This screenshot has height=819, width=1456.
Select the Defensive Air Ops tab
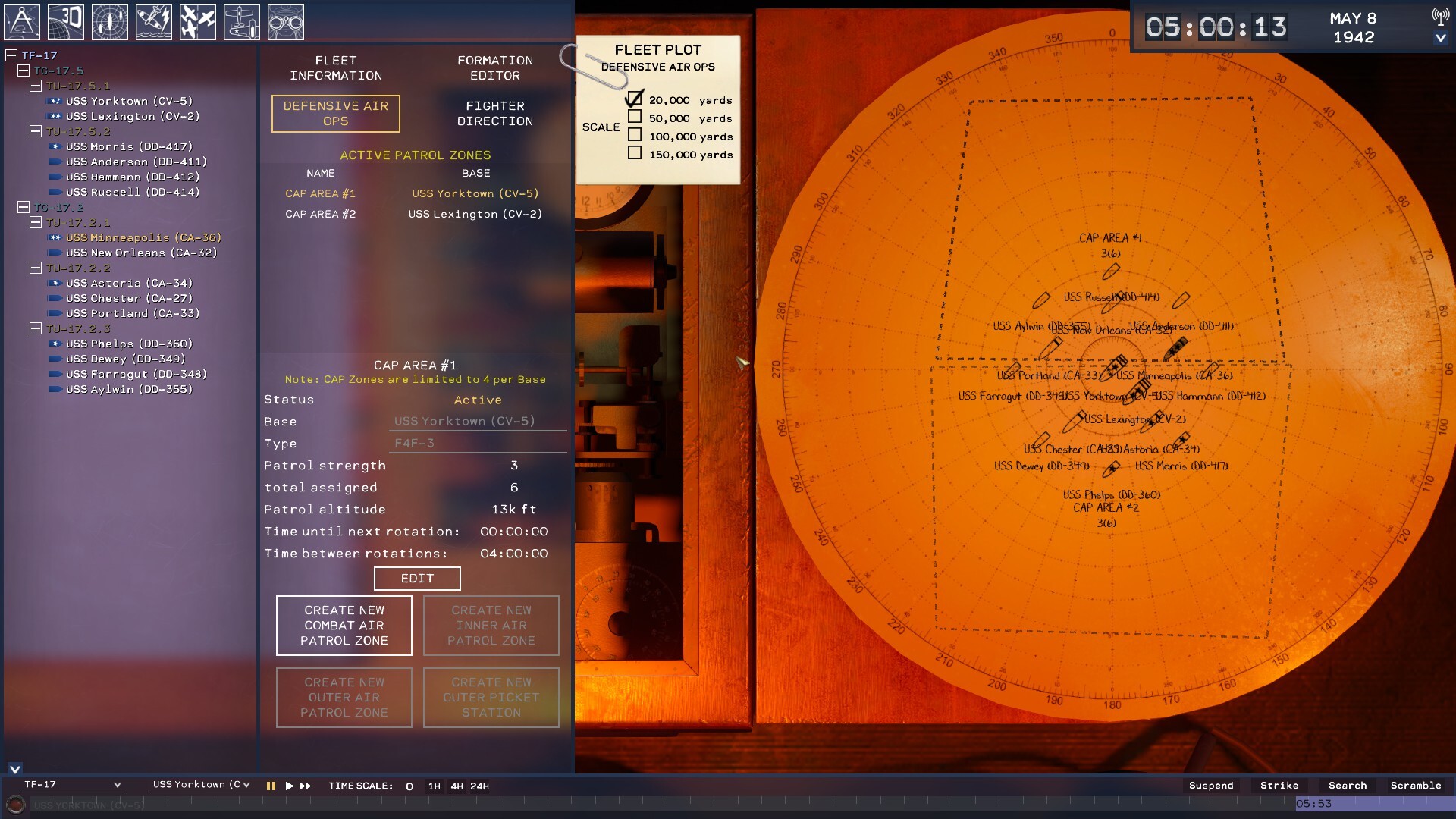[x=336, y=114]
